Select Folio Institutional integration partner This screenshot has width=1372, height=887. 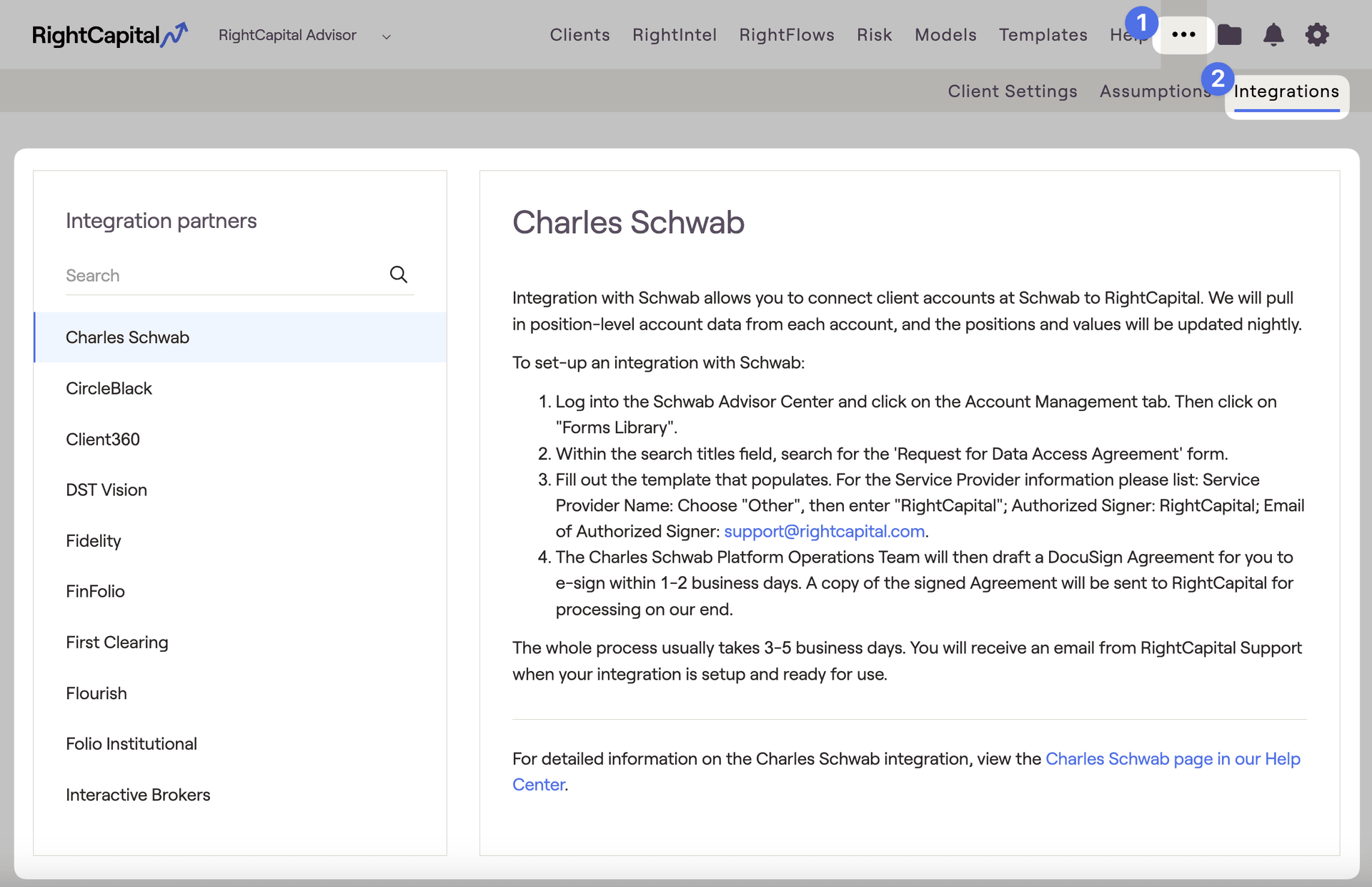click(240, 744)
